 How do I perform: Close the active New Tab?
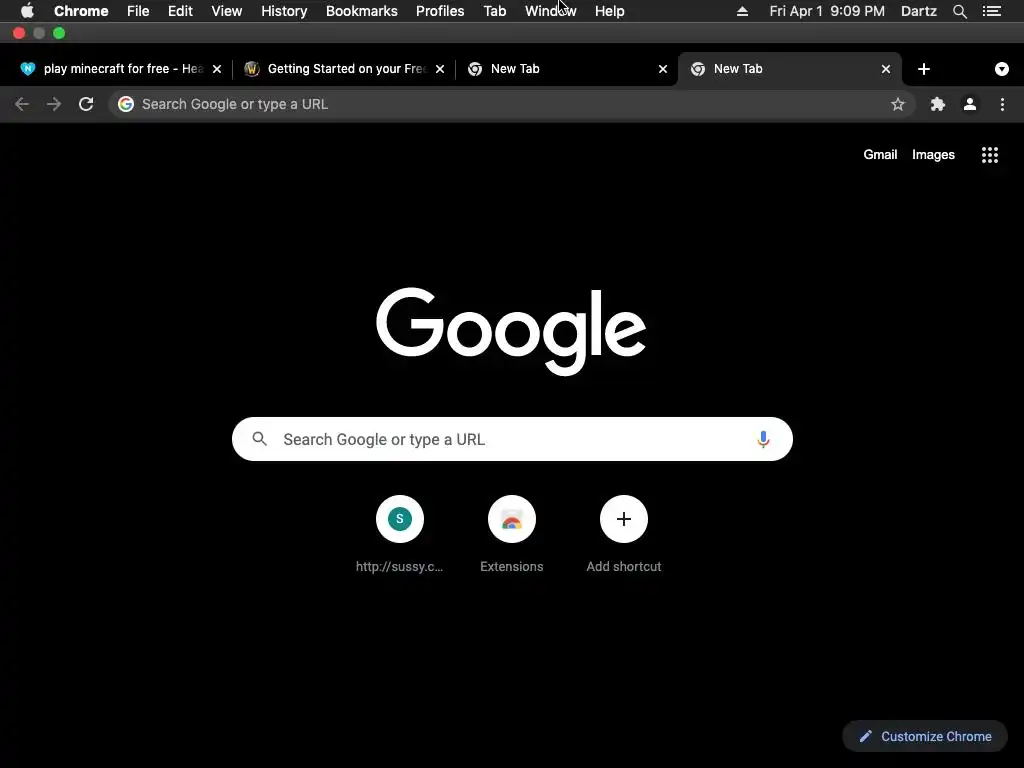pyautogui.click(x=886, y=69)
